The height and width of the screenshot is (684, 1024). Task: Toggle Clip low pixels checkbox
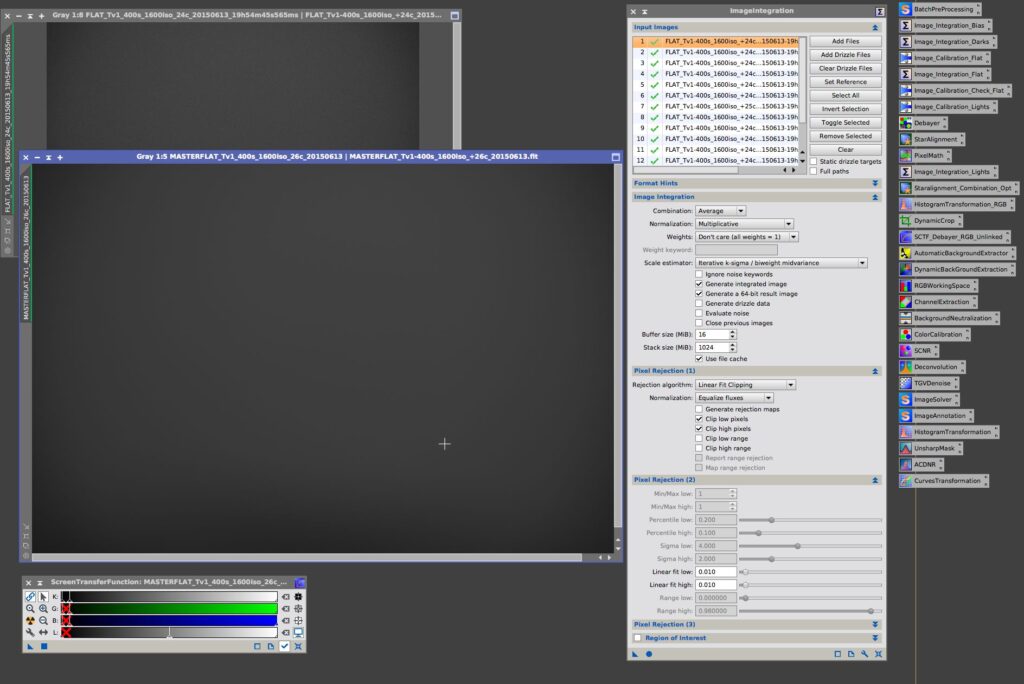pos(699,419)
